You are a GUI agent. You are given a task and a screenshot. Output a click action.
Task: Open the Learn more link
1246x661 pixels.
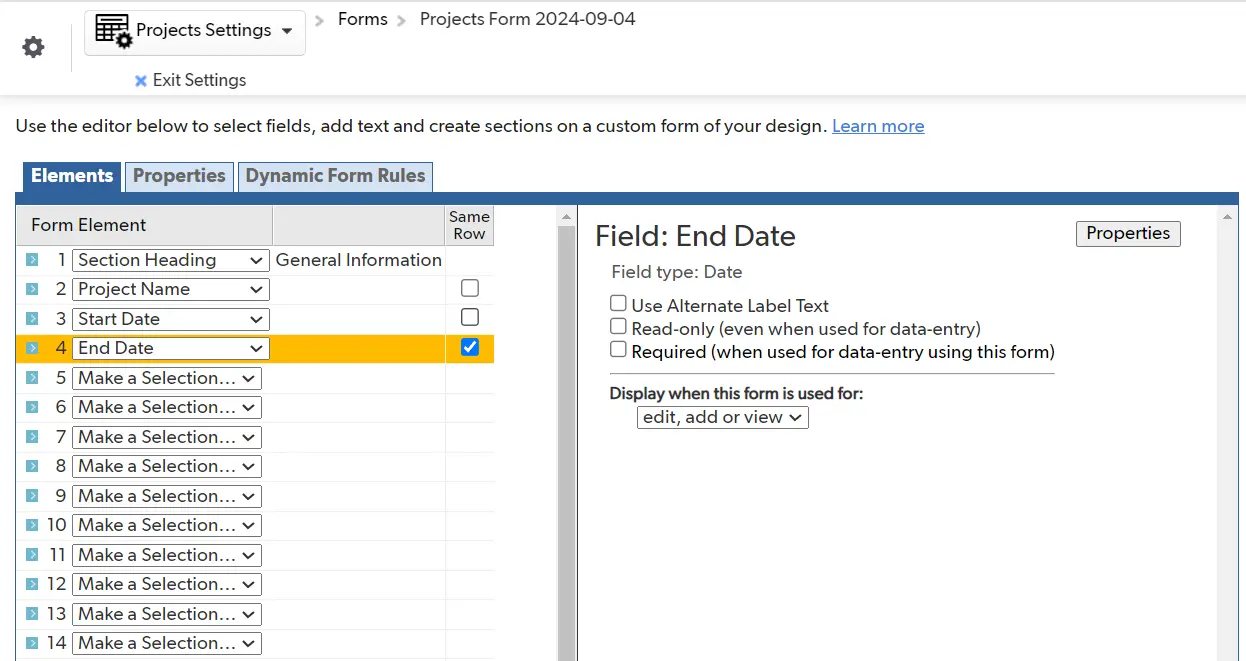click(878, 126)
